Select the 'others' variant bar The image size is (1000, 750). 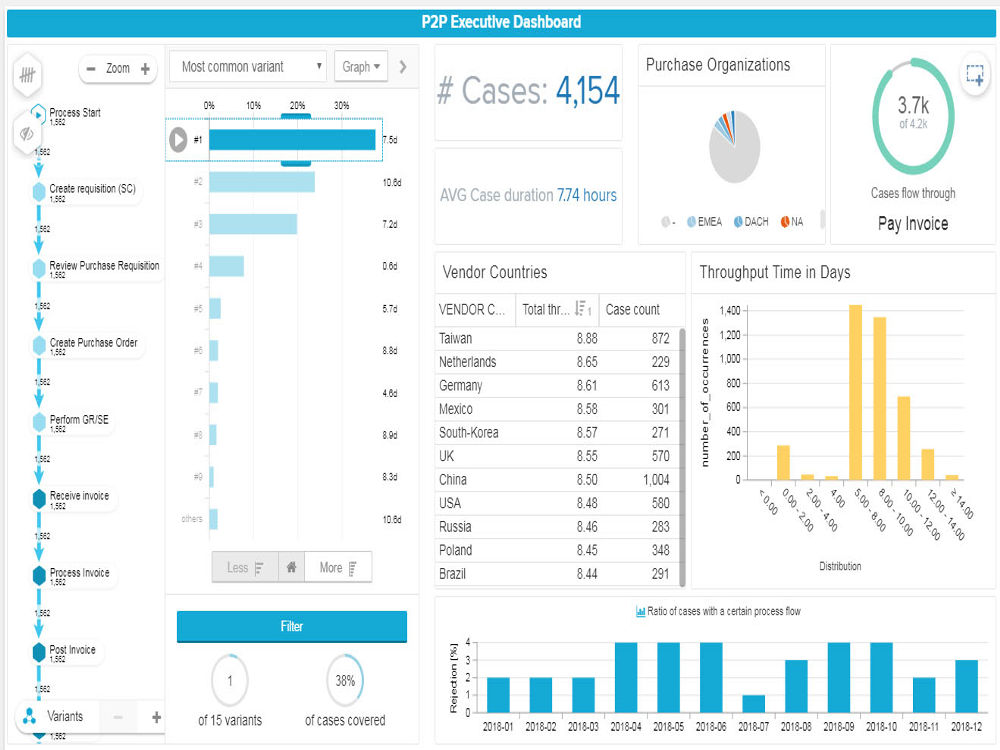[214, 519]
